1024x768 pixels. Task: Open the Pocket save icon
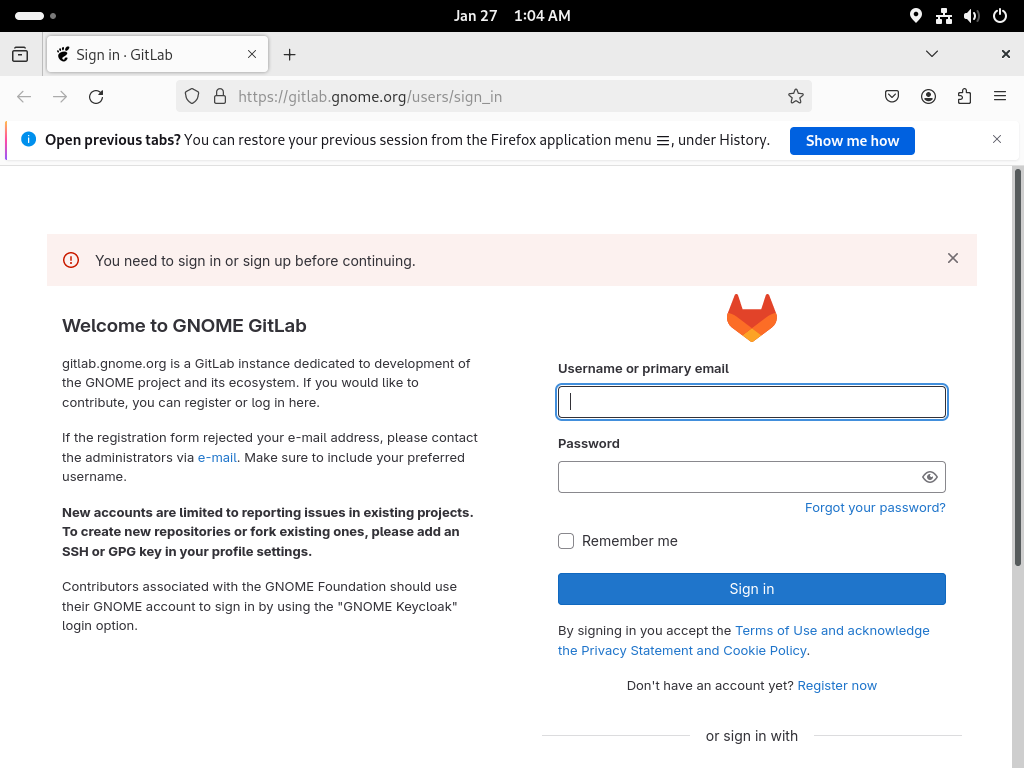pyautogui.click(x=891, y=97)
